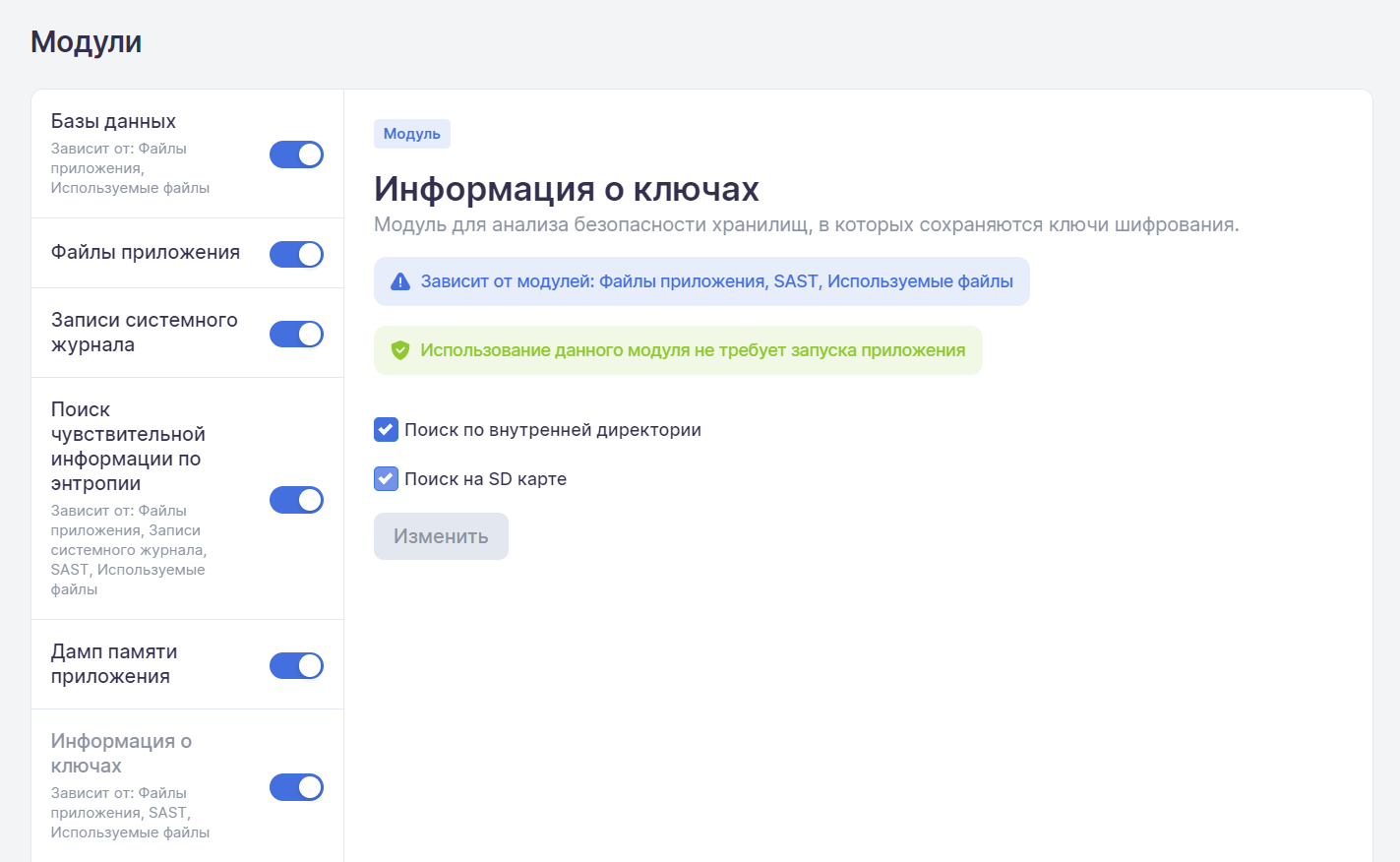This screenshot has width=1400, height=862.
Task: Click the Модуль badge label
Action: tap(411, 134)
